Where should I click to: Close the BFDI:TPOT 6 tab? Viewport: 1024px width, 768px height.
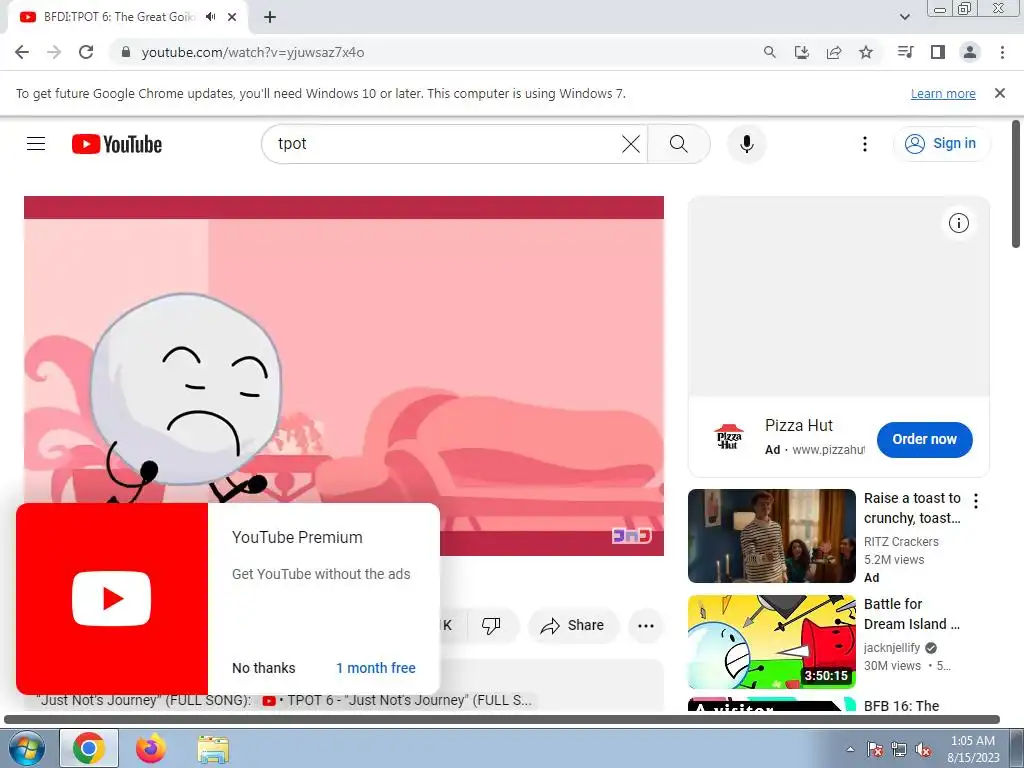(x=232, y=17)
